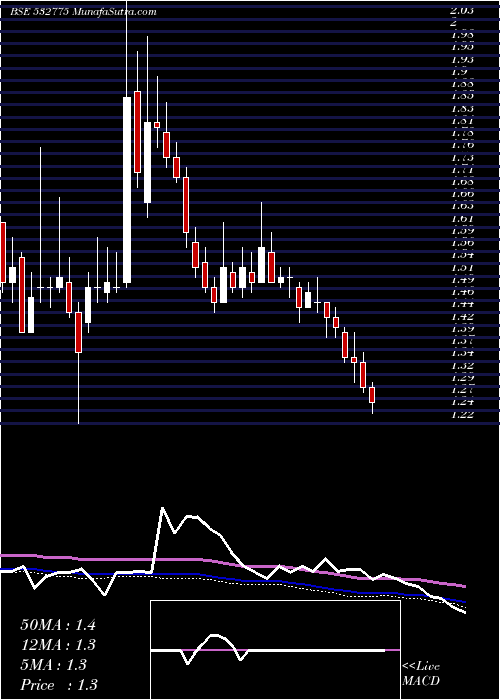
Task: Click the 1.46 price axis label
Action: [462, 292]
